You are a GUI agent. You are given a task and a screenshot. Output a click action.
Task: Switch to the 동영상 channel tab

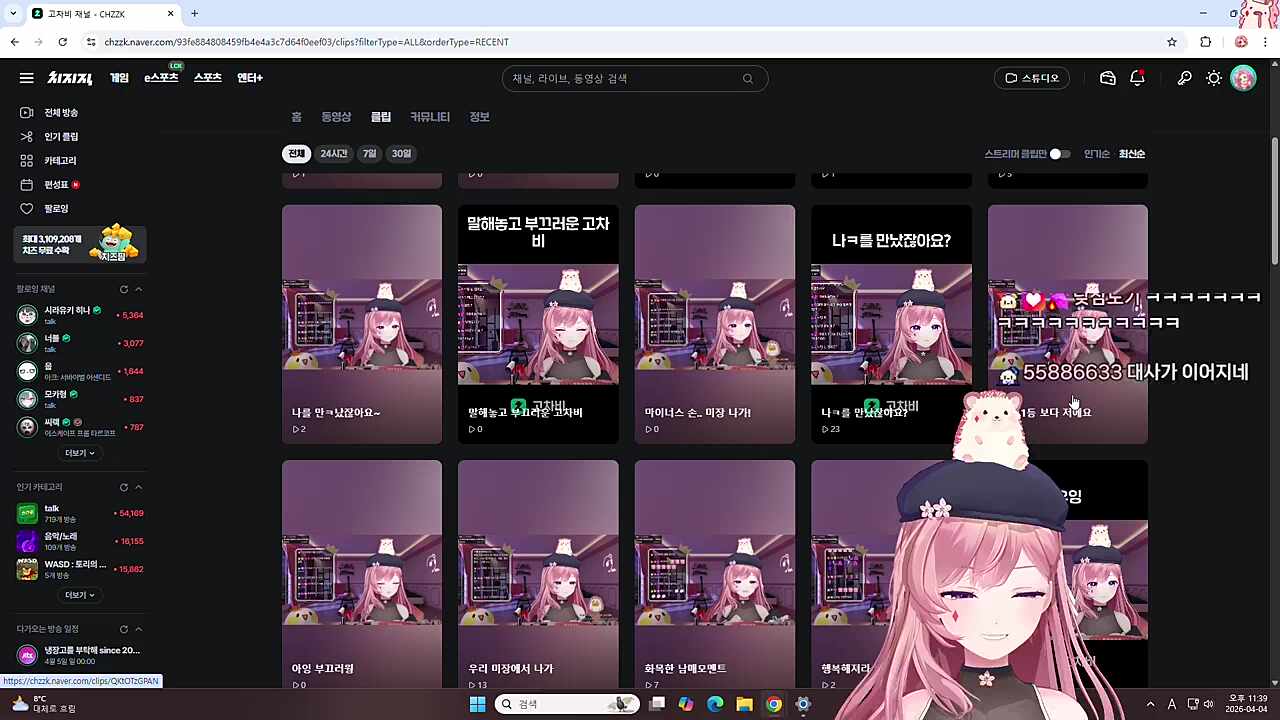click(x=336, y=117)
